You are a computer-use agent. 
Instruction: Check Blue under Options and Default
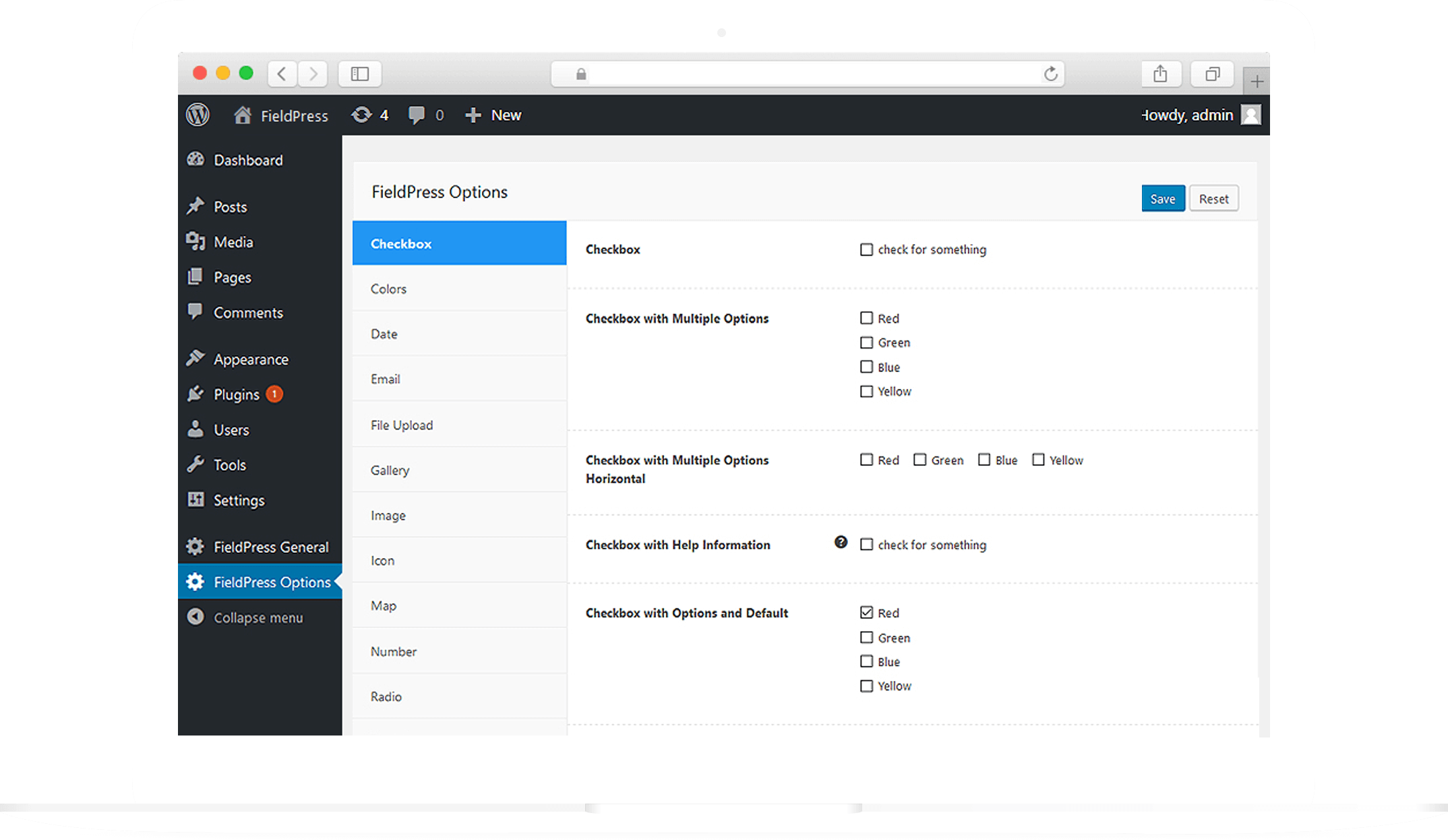(866, 661)
